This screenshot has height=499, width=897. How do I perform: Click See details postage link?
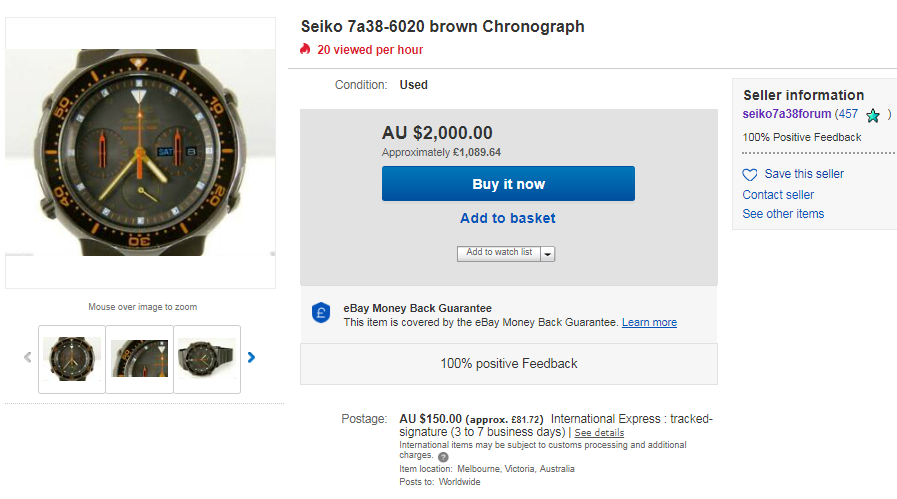tap(599, 433)
